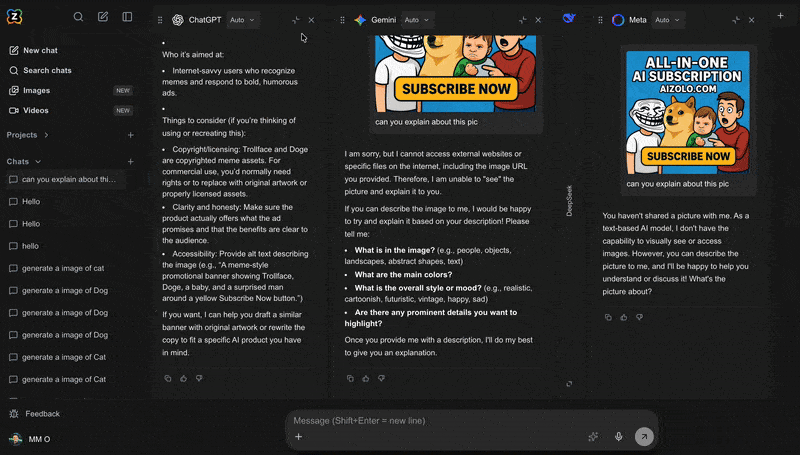
Task: Click the message input field
Action: (x=440, y=420)
